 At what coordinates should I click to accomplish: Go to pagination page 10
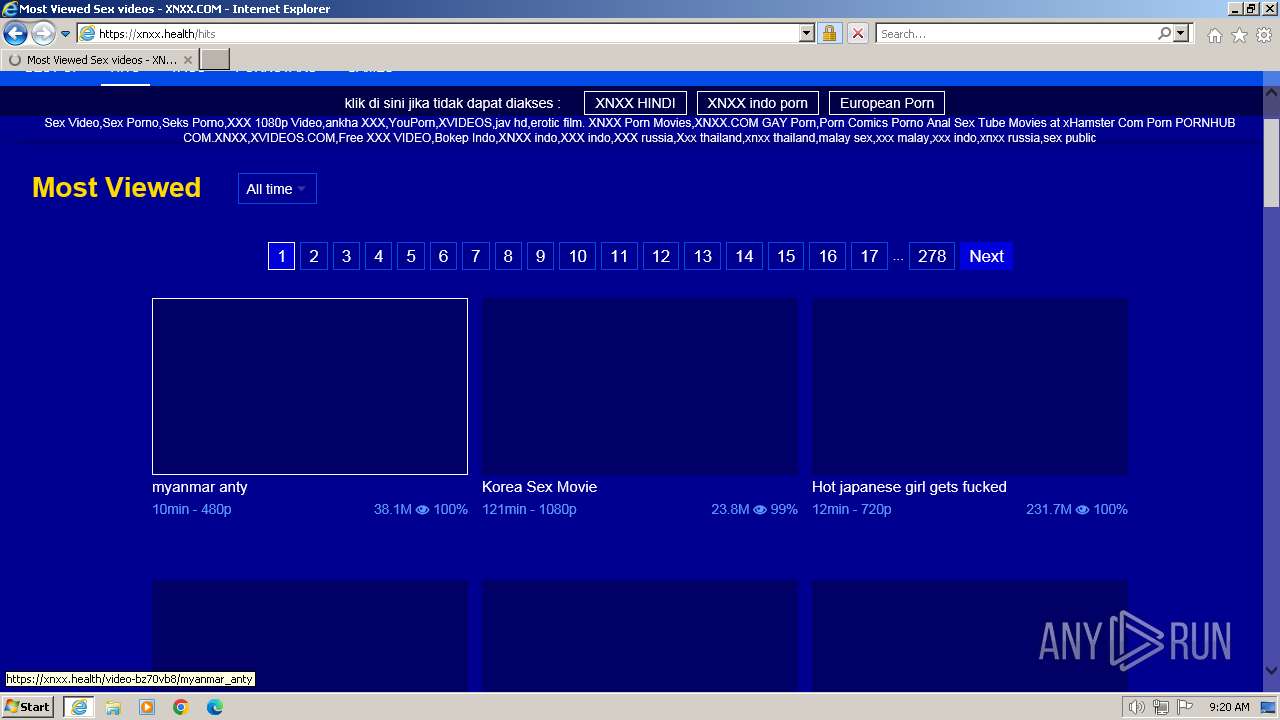point(578,256)
